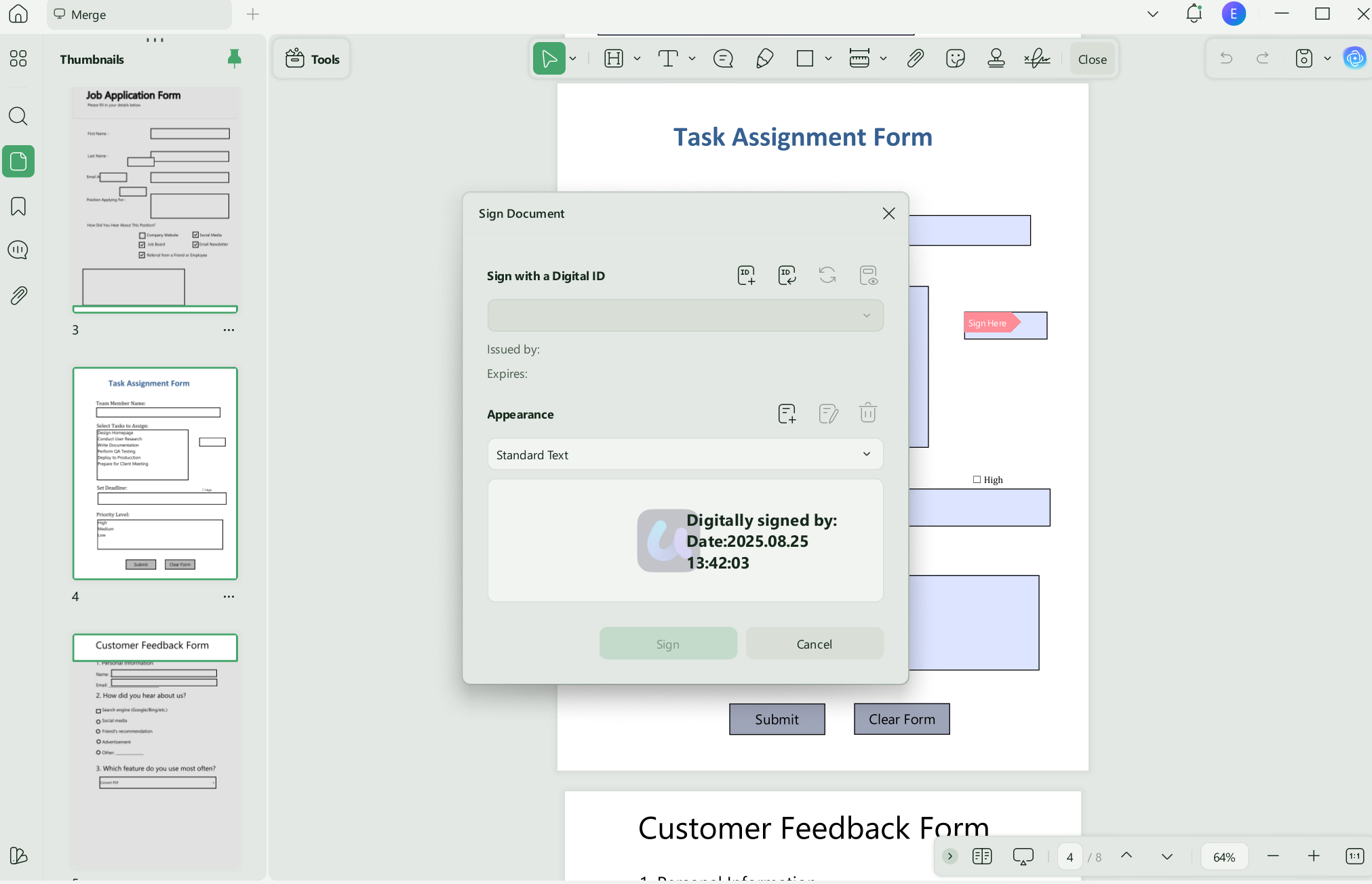Viewport: 1372px width, 884px height.
Task: Import a Digital ID
Action: coord(787,275)
